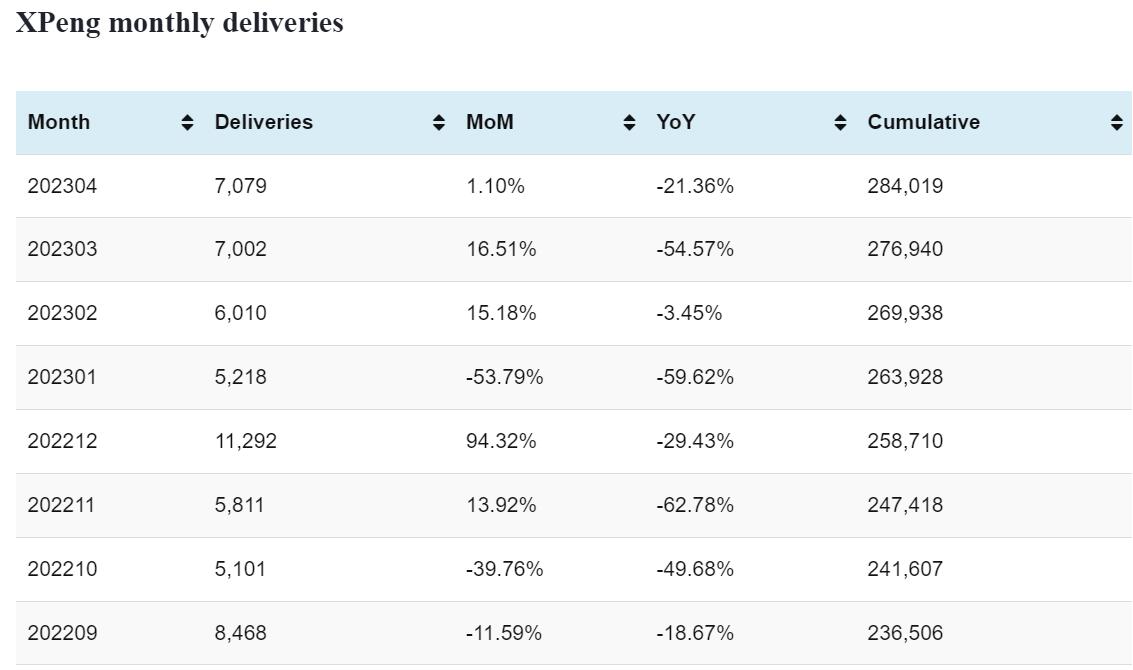Click the sort arrows icon beside MoM
Image resolution: width=1133 pixels, height=670 pixels.
coord(629,123)
